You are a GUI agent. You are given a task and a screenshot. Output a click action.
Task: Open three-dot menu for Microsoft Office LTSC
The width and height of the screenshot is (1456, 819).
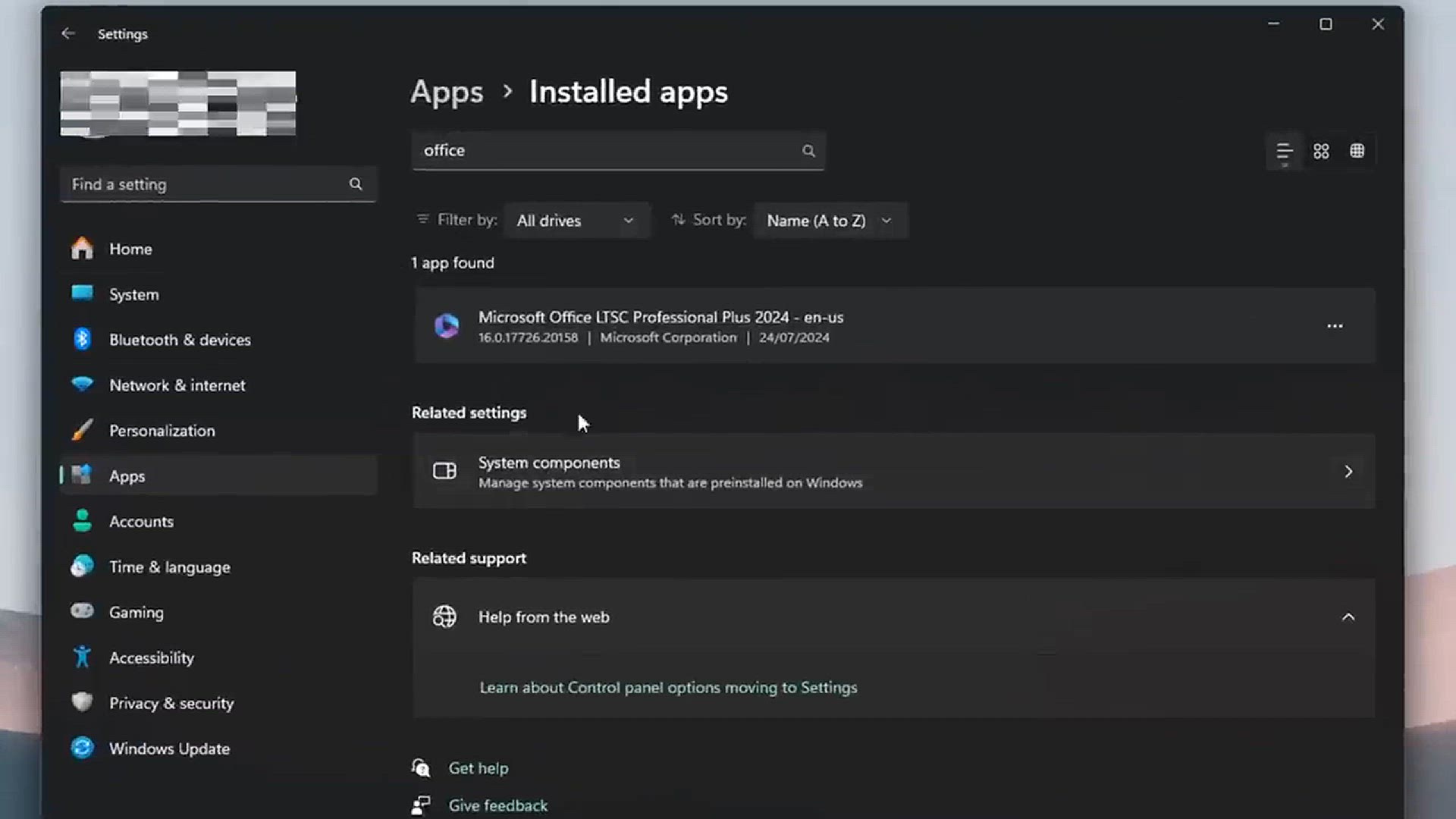coord(1335,326)
